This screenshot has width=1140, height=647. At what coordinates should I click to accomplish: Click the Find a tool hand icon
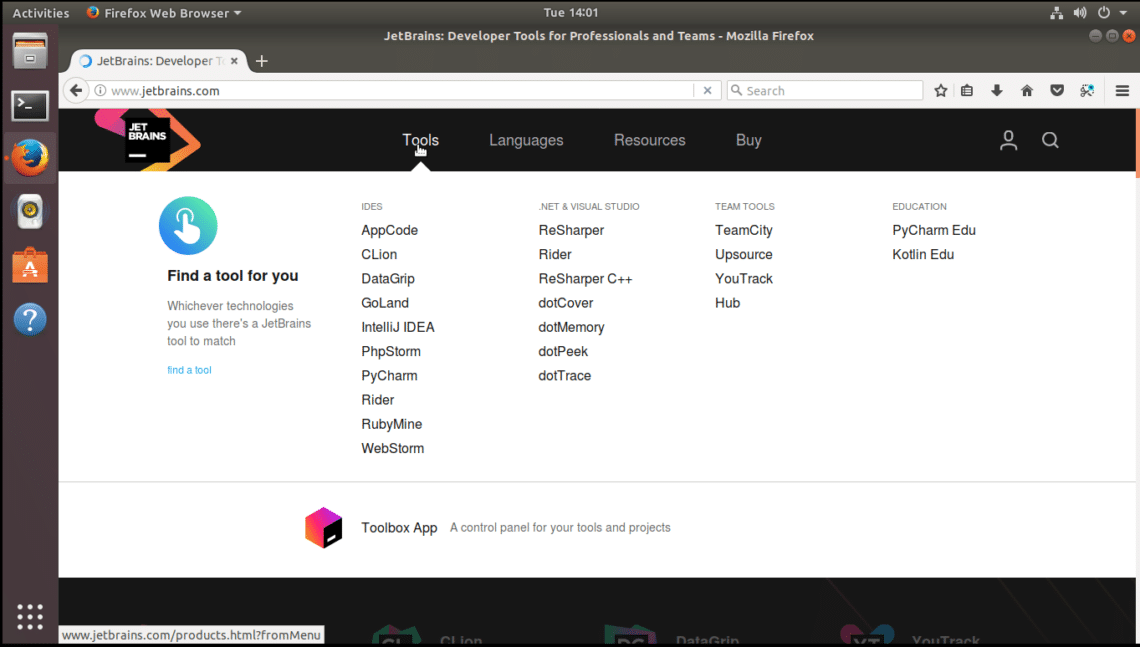188,225
